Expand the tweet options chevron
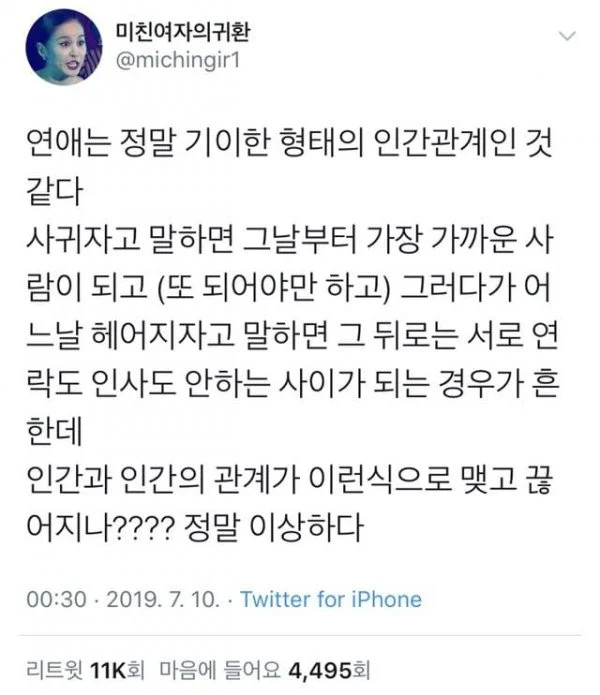This screenshot has height=695, width=600. click(x=568, y=36)
